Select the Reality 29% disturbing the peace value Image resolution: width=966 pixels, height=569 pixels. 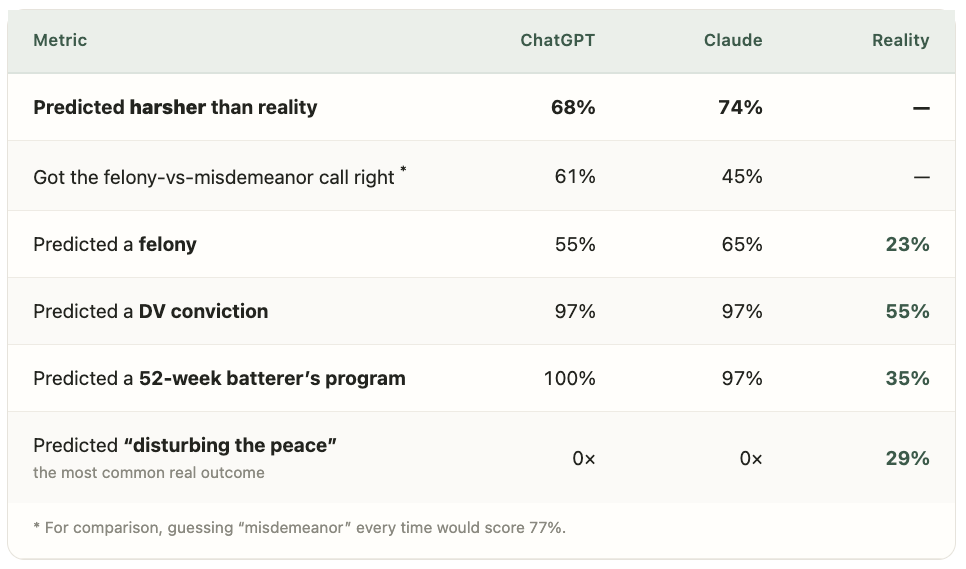coord(907,458)
